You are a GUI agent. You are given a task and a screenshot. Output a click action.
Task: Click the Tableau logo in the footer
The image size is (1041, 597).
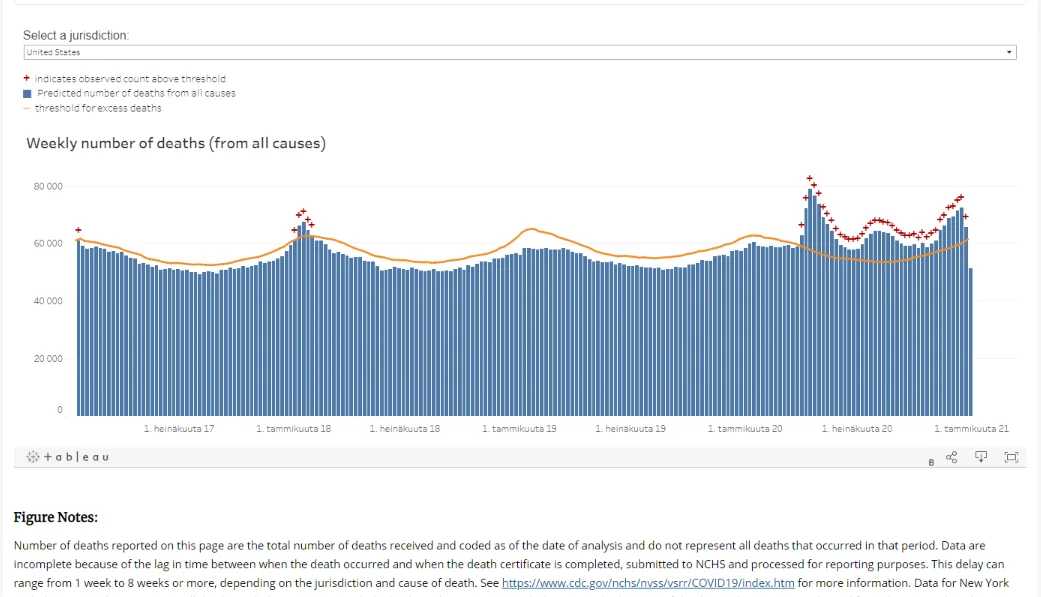[x=68, y=457]
